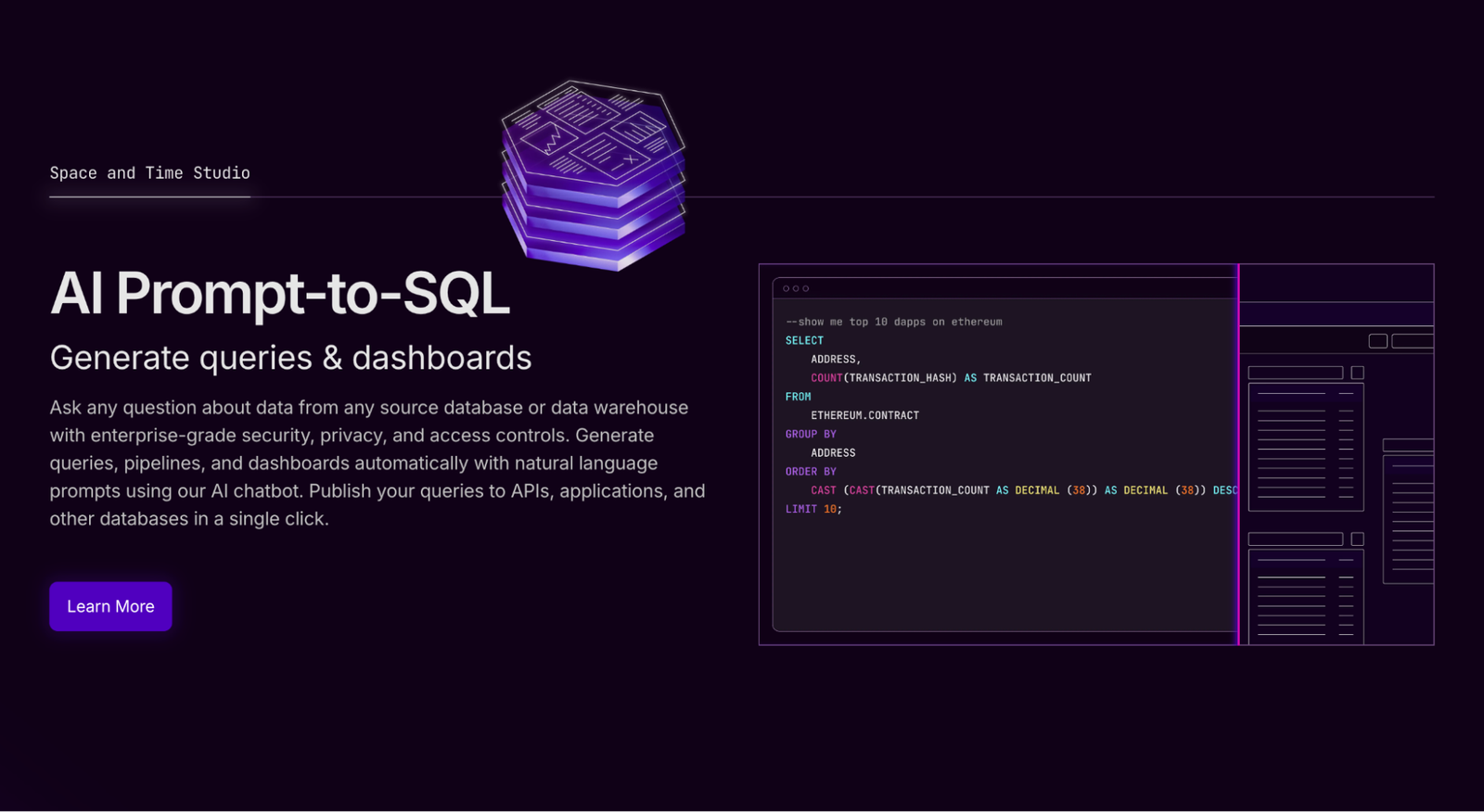The image size is (1484, 812).
Task: Click the Learn More button
Action: pyautogui.click(x=110, y=606)
